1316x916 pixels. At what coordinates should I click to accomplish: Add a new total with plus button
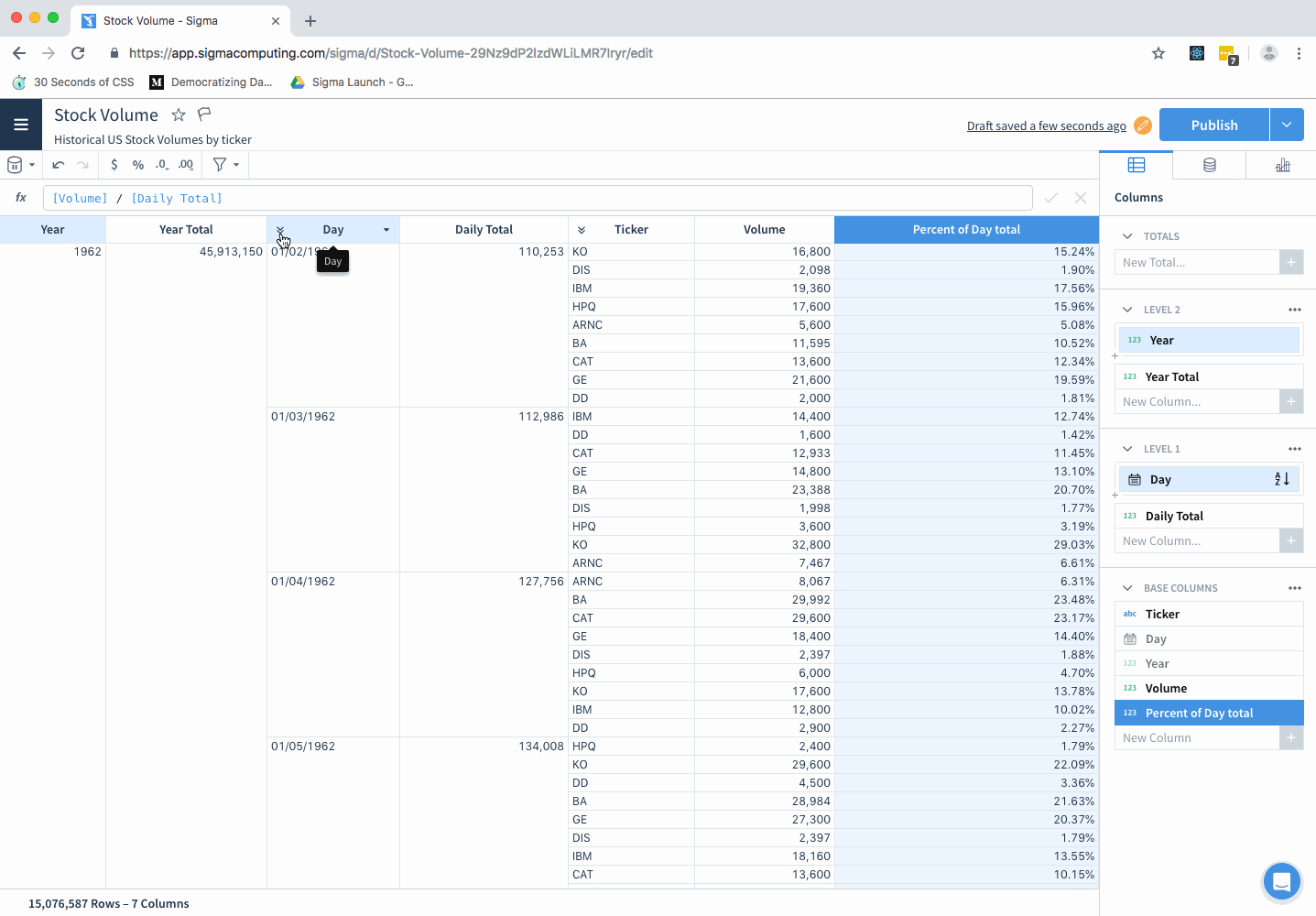point(1291,262)
